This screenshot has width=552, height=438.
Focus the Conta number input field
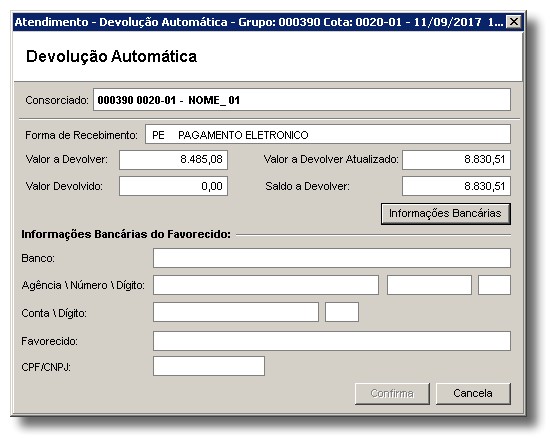[x=236, y=312]
